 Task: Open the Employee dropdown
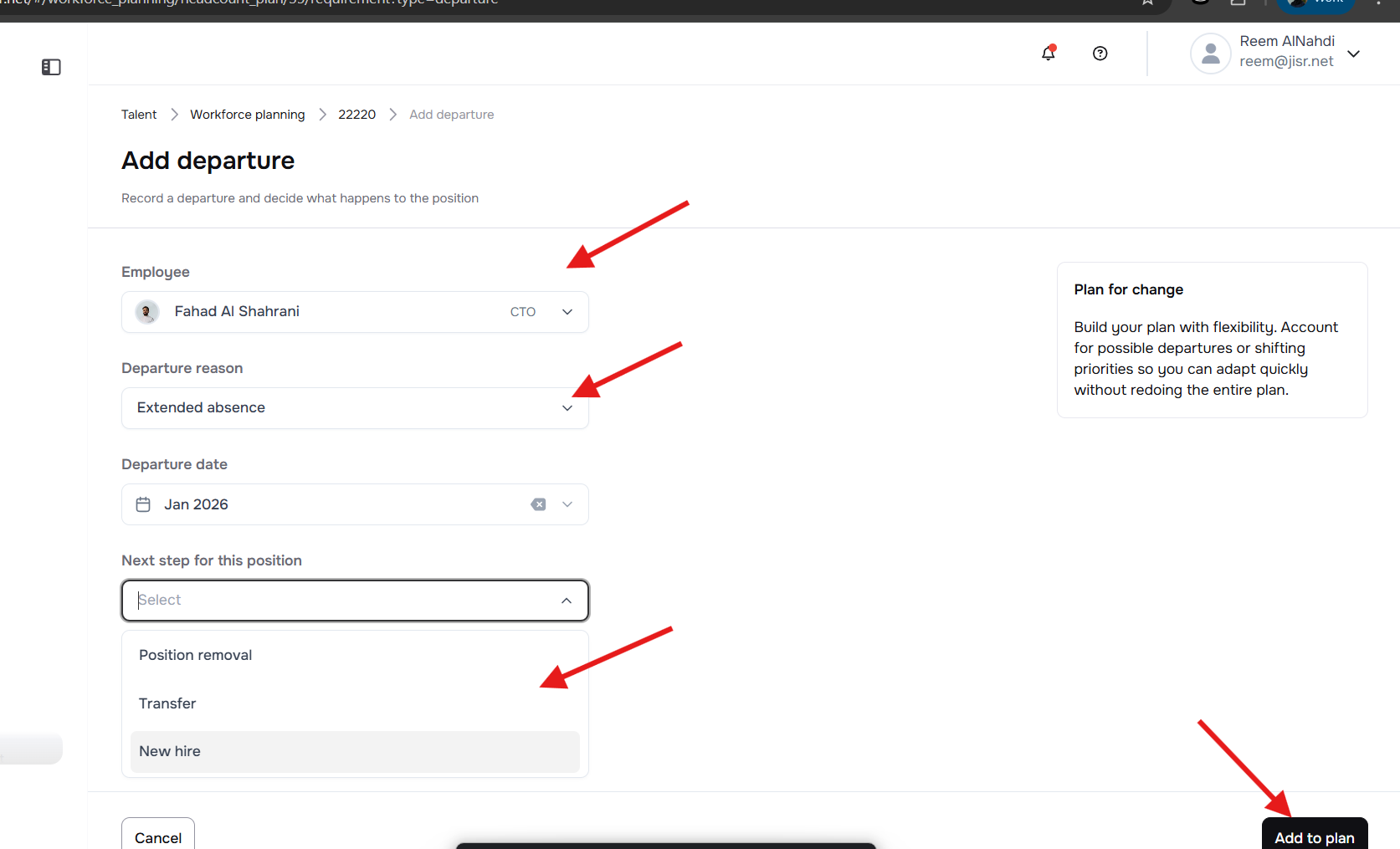pos(567,312)
